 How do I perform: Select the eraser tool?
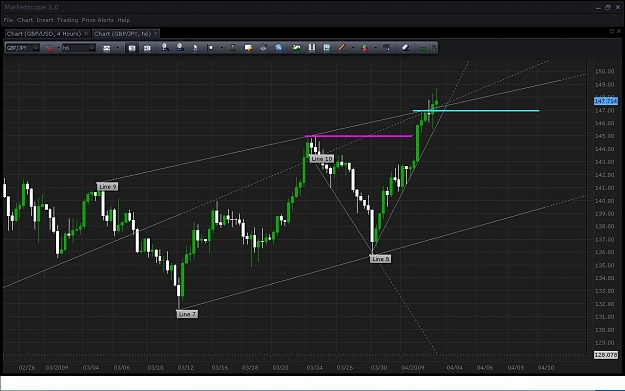(405, 48)
